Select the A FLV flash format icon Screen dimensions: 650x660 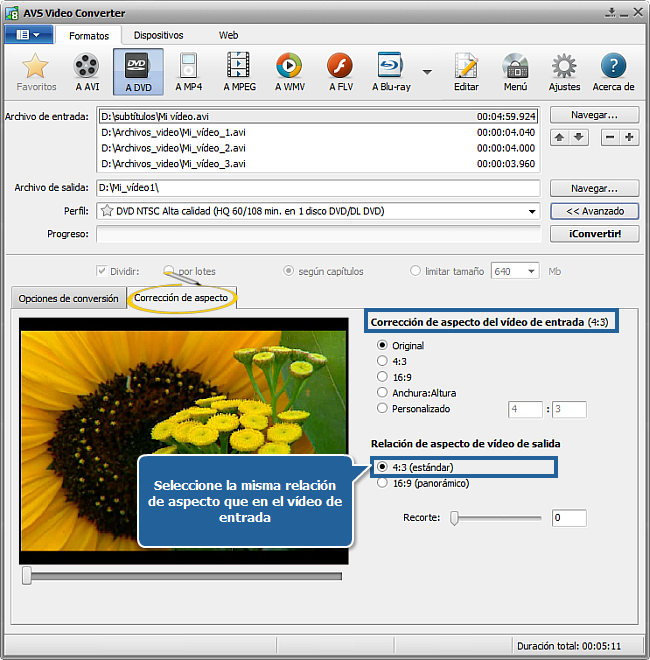click(x=340, y=68)
